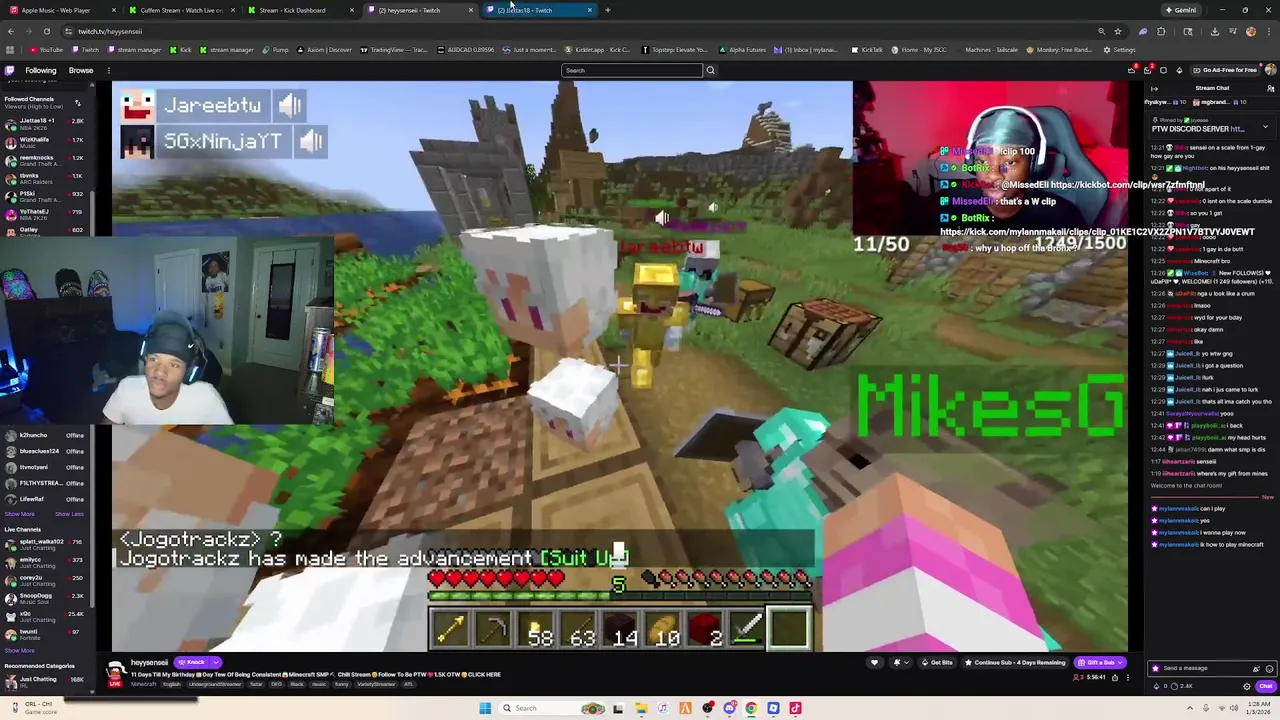Open Prime loot crown icon
This screenshot has height=720, width=1280.
[1132, 70]
